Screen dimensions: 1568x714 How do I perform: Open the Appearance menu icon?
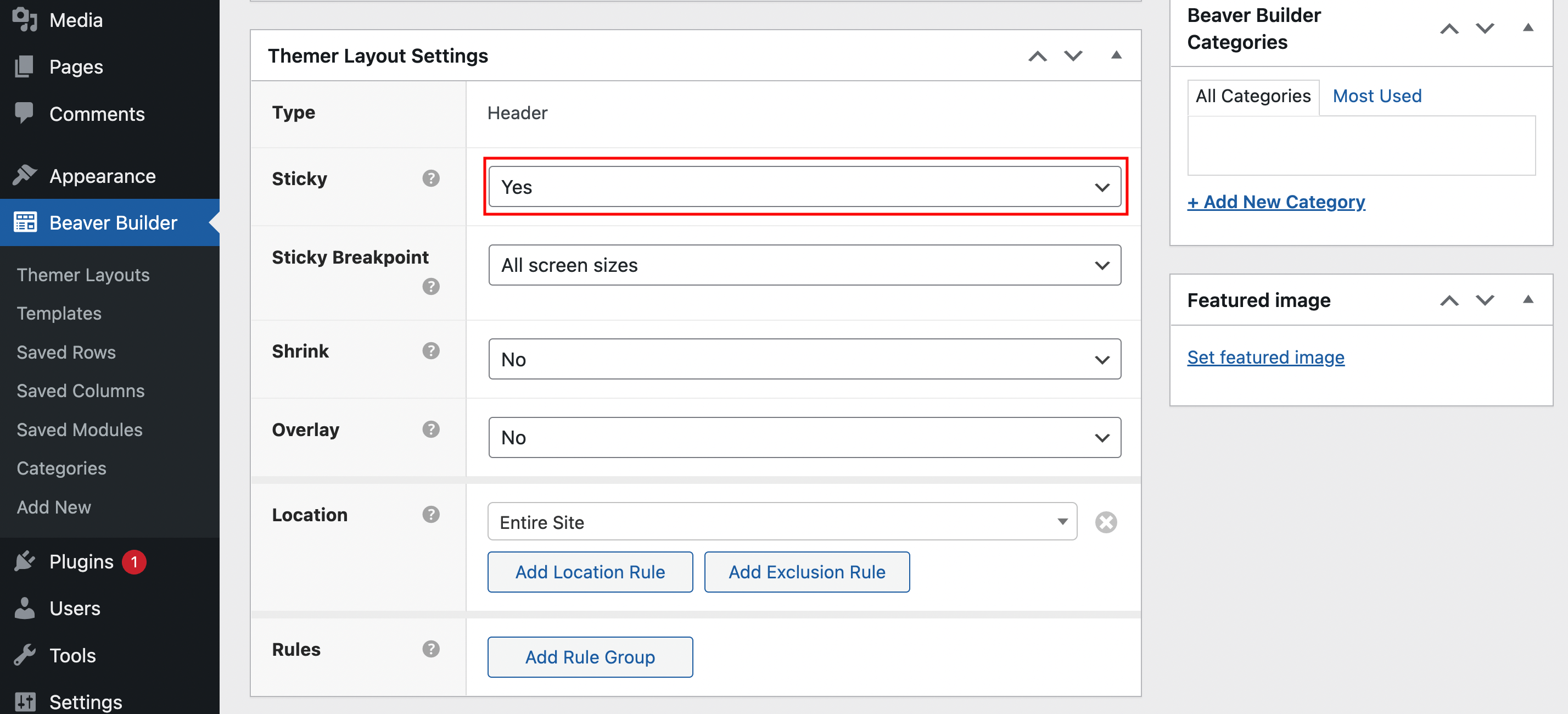pos(24,176)
